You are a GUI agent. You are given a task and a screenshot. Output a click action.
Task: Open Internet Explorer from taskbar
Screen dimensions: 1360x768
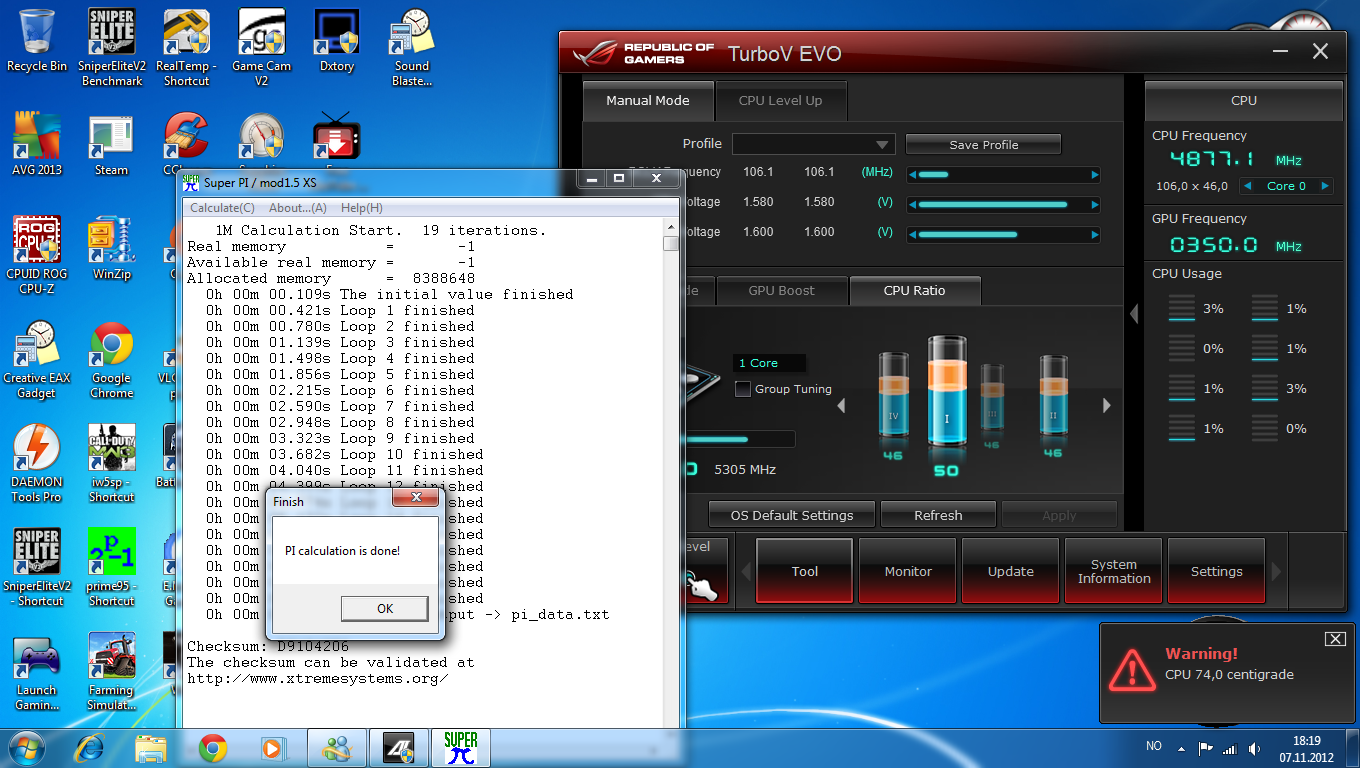tap(89, 748)
